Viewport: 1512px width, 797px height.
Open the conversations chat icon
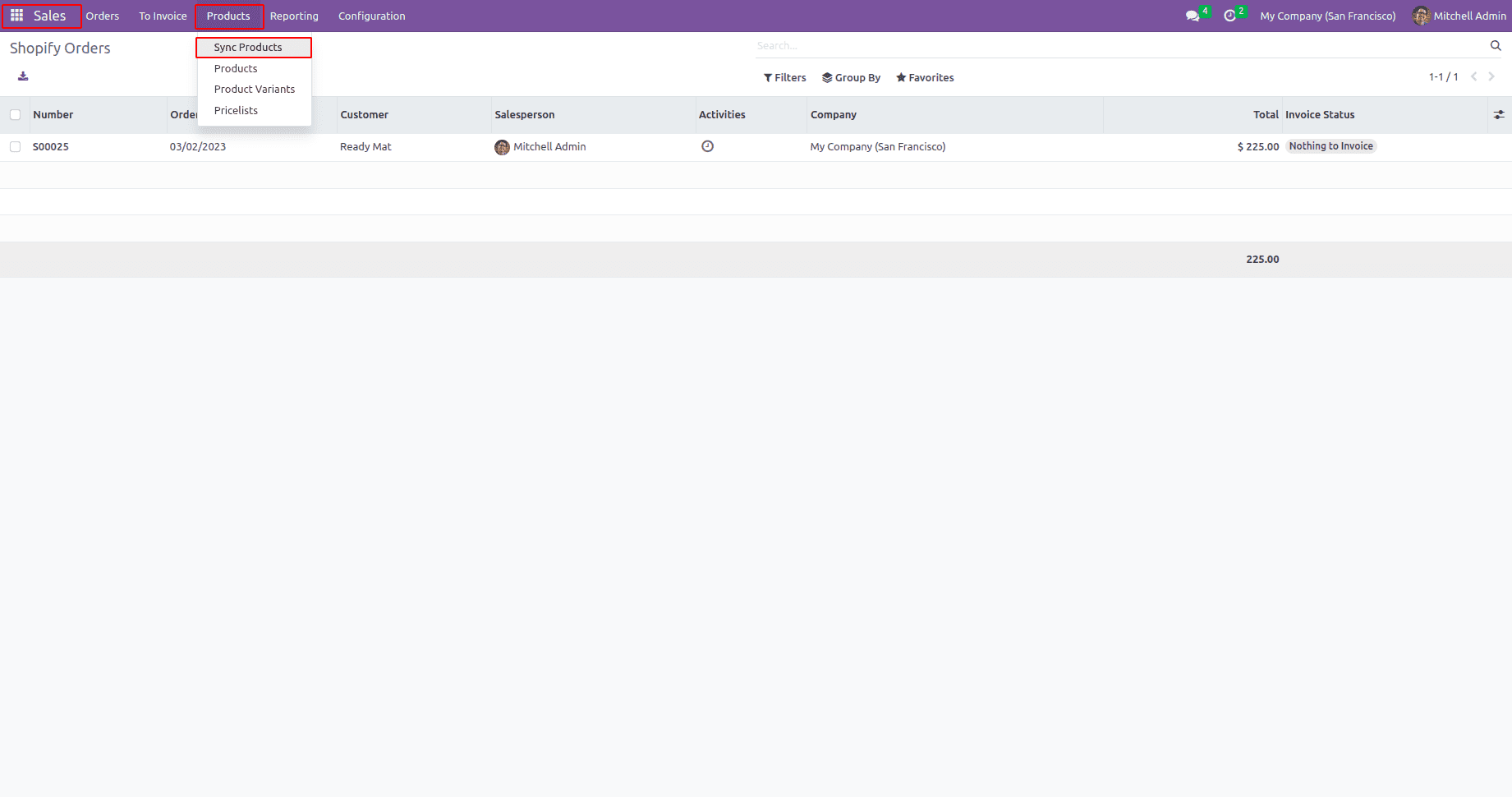point(1193,16)
